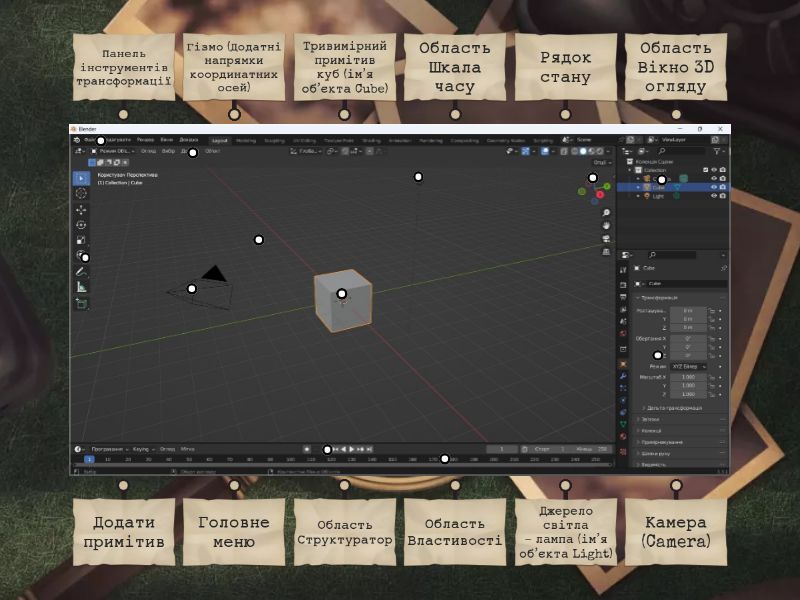
Task: Pick the Scale tool
Action: coord(82,240)
